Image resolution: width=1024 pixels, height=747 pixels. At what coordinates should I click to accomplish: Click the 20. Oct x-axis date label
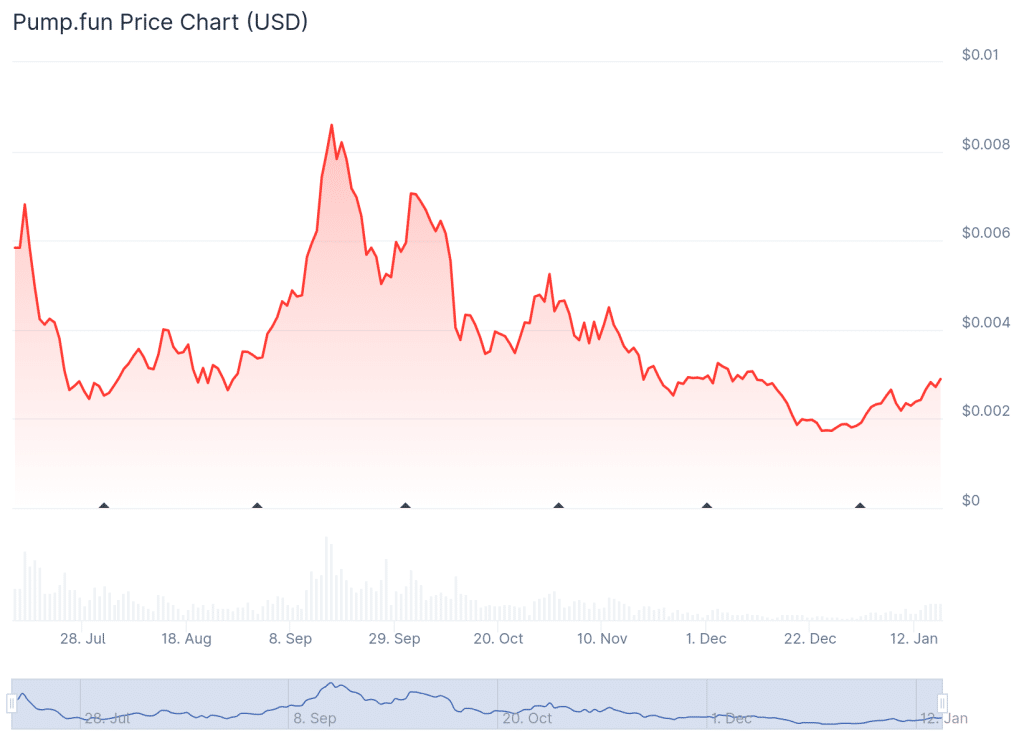(498, 639)
